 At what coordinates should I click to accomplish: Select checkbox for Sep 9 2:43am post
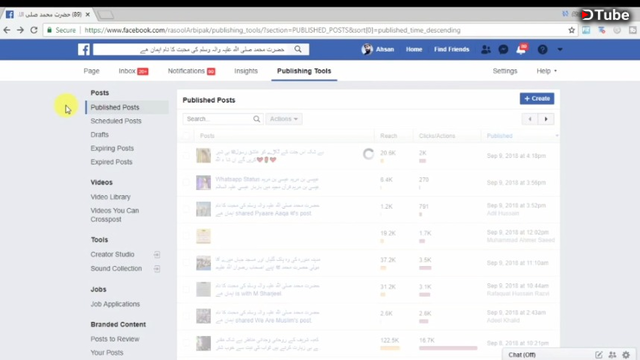click(x=186, y=316)
